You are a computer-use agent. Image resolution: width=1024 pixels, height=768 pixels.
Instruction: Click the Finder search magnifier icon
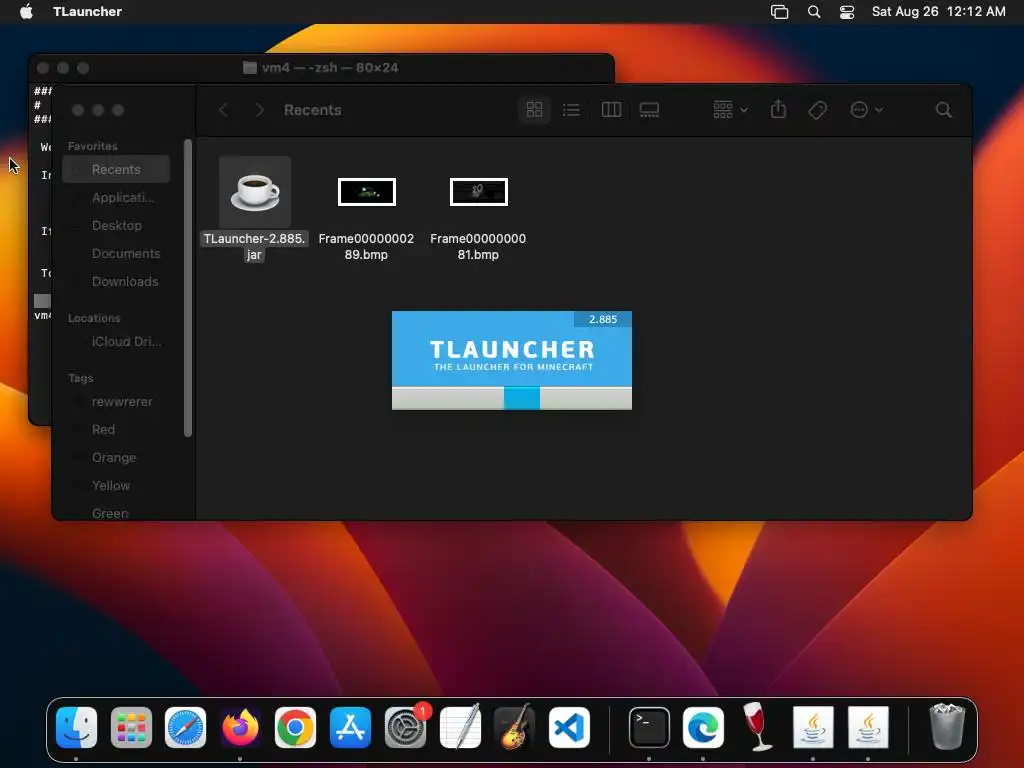tap(943, 110)
